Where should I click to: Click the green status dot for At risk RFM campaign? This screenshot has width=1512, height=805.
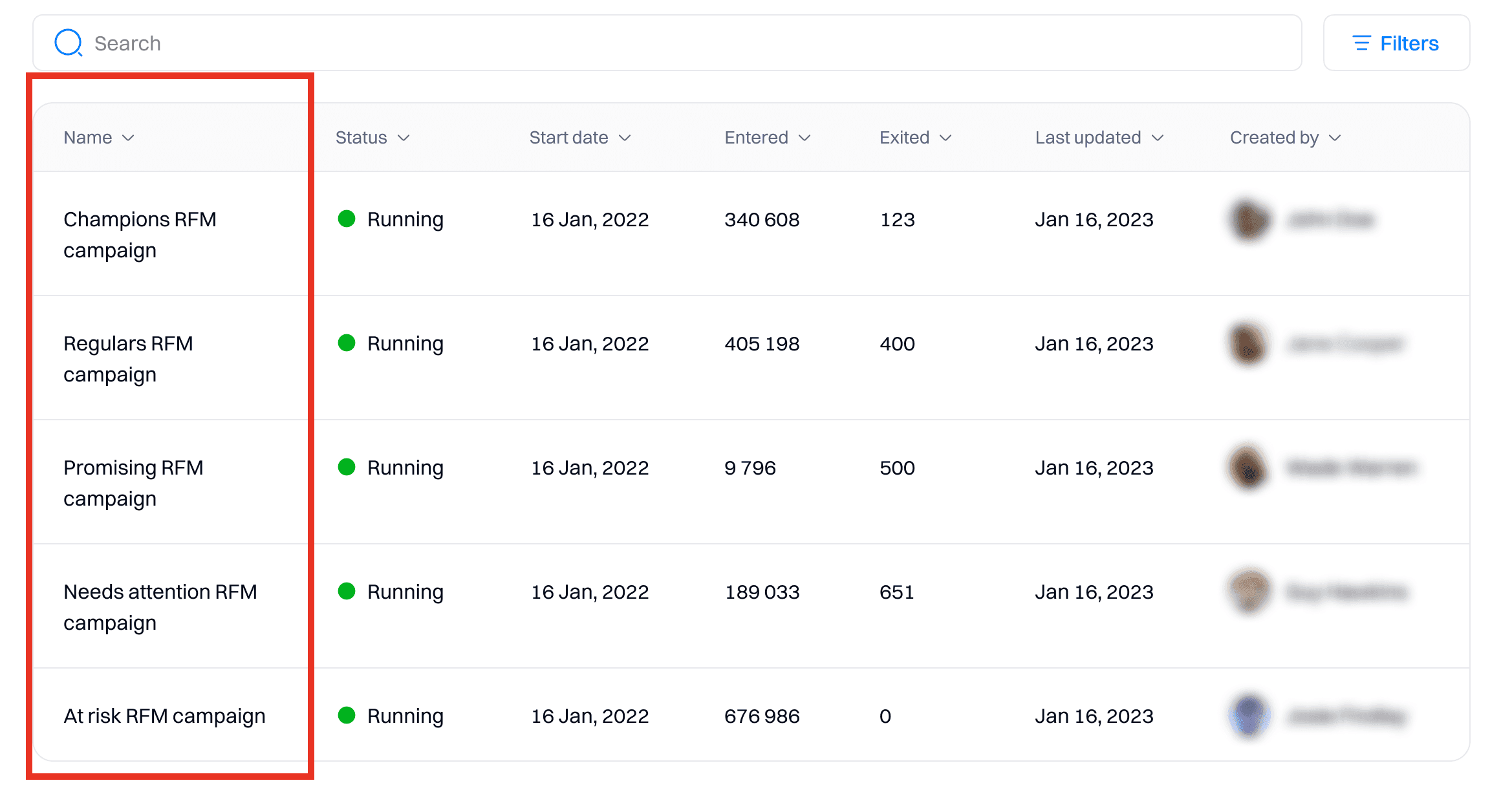tap(347, 716)
